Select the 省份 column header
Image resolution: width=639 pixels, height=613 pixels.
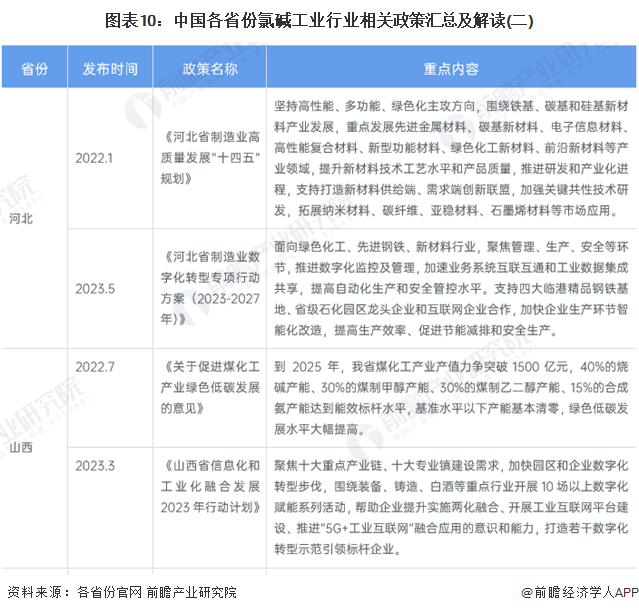point(35,68)
